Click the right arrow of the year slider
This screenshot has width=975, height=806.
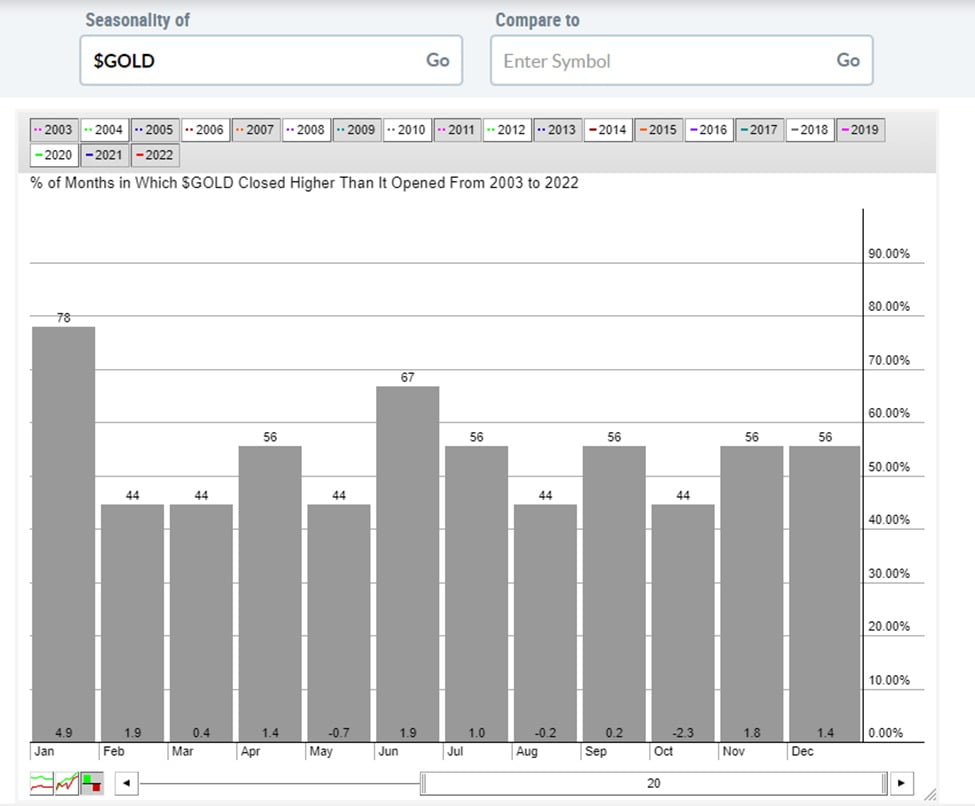902,783
